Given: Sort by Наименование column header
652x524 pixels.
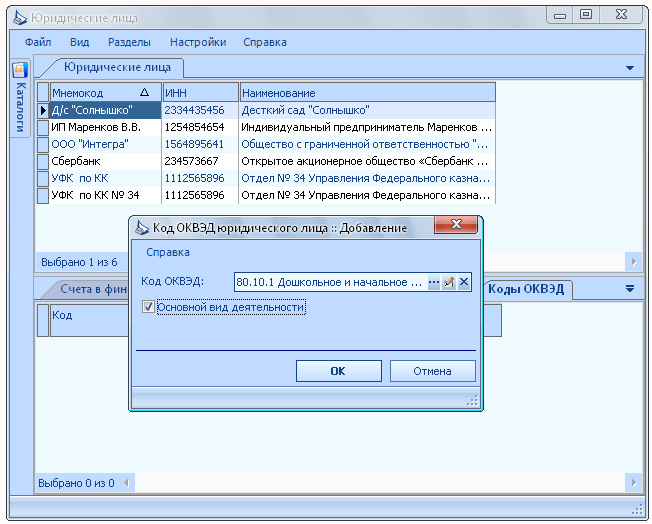Looking at the screenshot, I should pyautogui.click(x=368, y=92).
